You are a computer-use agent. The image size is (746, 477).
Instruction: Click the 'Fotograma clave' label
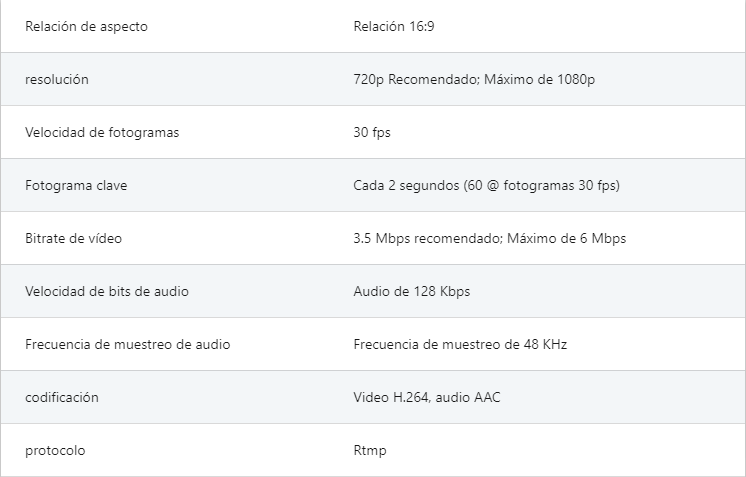coord(76,185)
